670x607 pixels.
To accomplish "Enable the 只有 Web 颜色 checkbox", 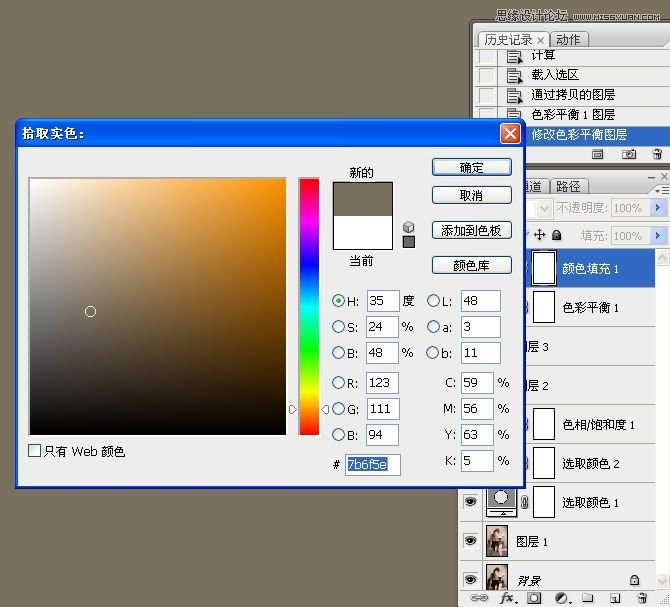I will click(x=34, y=450).
